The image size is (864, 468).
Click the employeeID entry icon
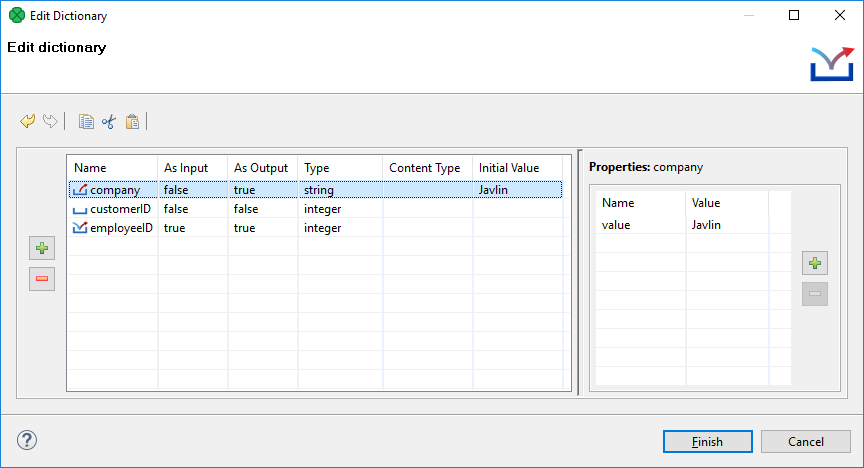click(x=80, y=228)
